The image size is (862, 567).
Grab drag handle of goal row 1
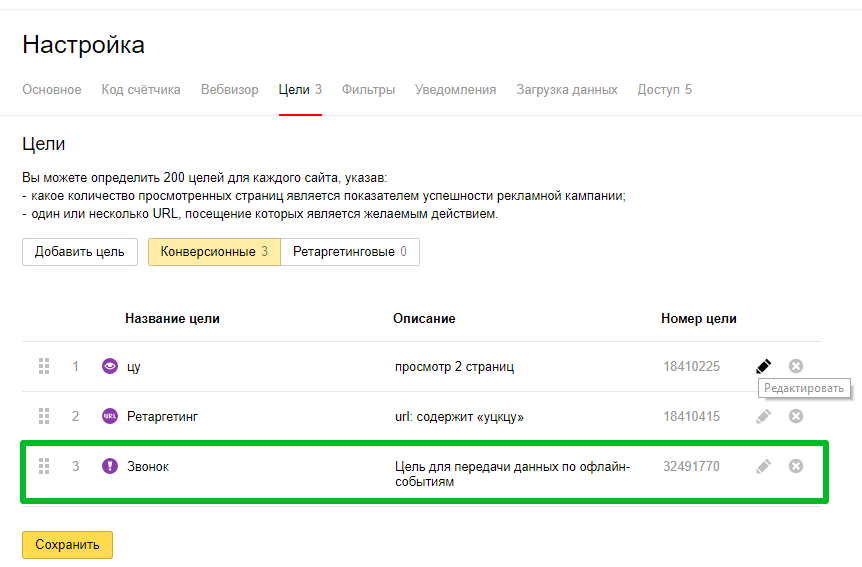tap(44, 366)
